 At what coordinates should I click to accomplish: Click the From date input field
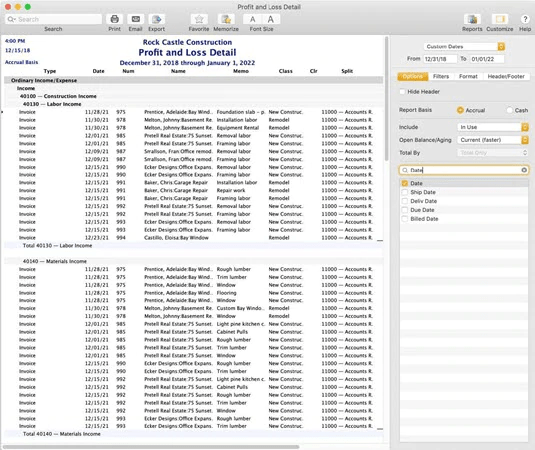(440, 59)
